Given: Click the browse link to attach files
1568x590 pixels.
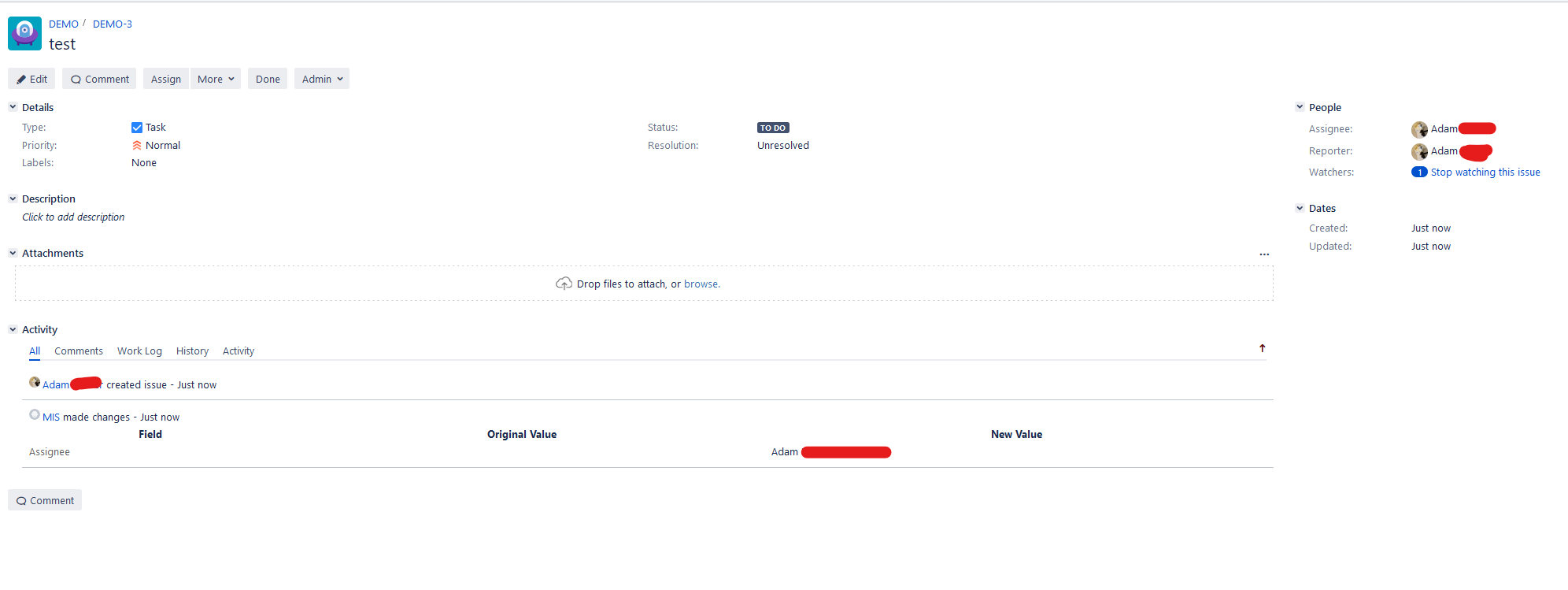Looking at the screenshot, I should click(x=702, y=284).
